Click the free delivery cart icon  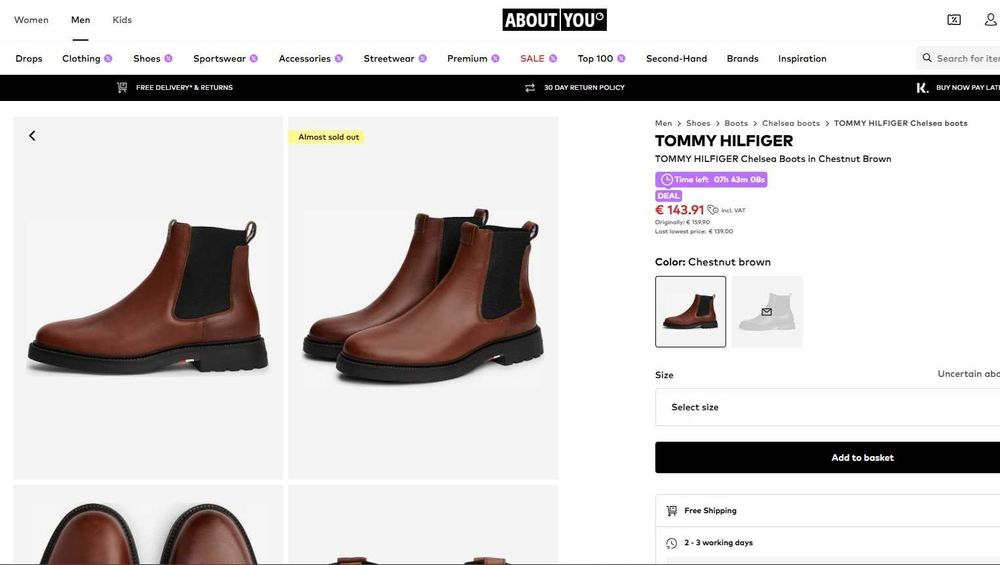coord(122,88)
